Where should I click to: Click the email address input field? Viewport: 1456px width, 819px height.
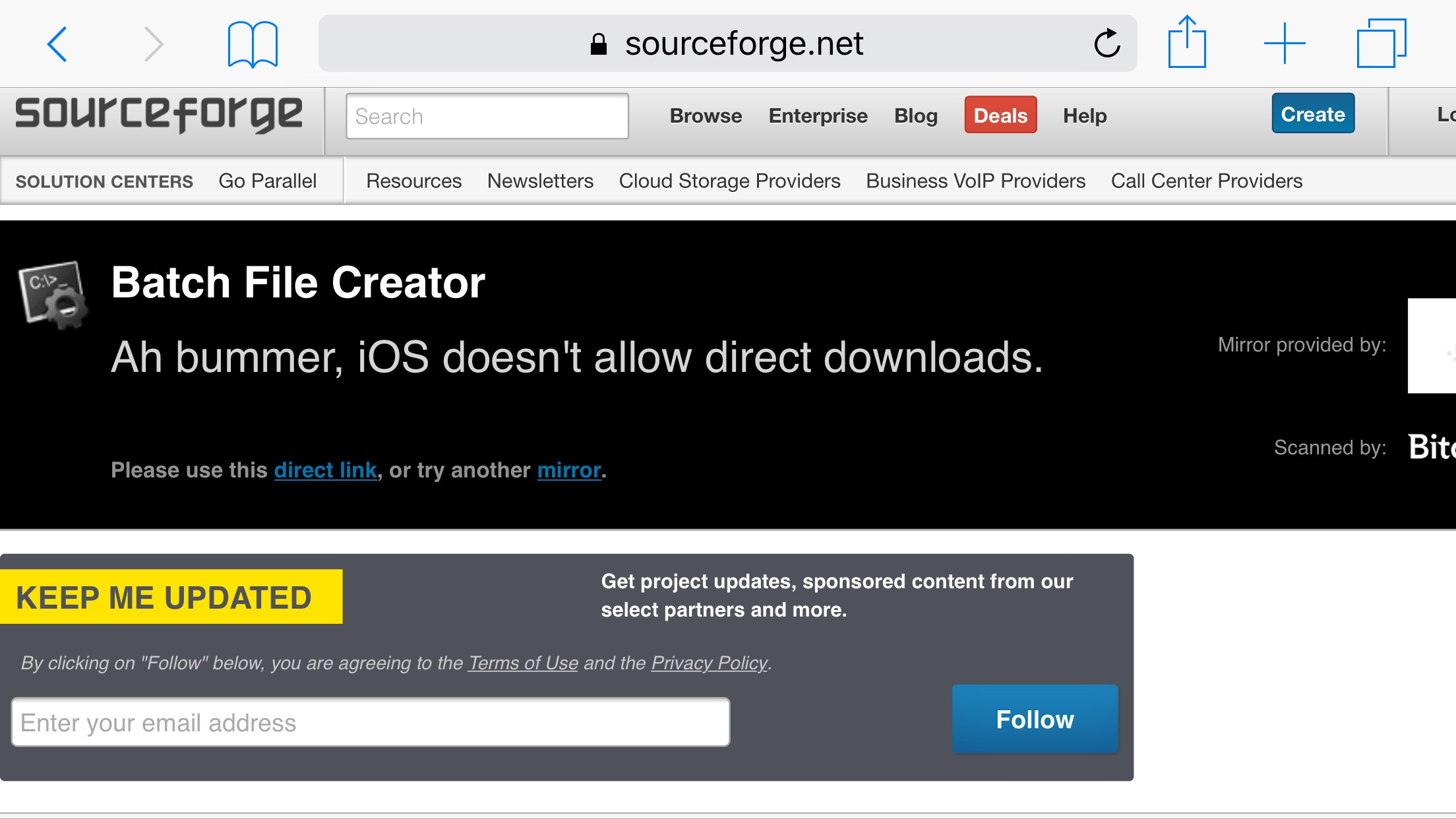click(x=371, y=723)
